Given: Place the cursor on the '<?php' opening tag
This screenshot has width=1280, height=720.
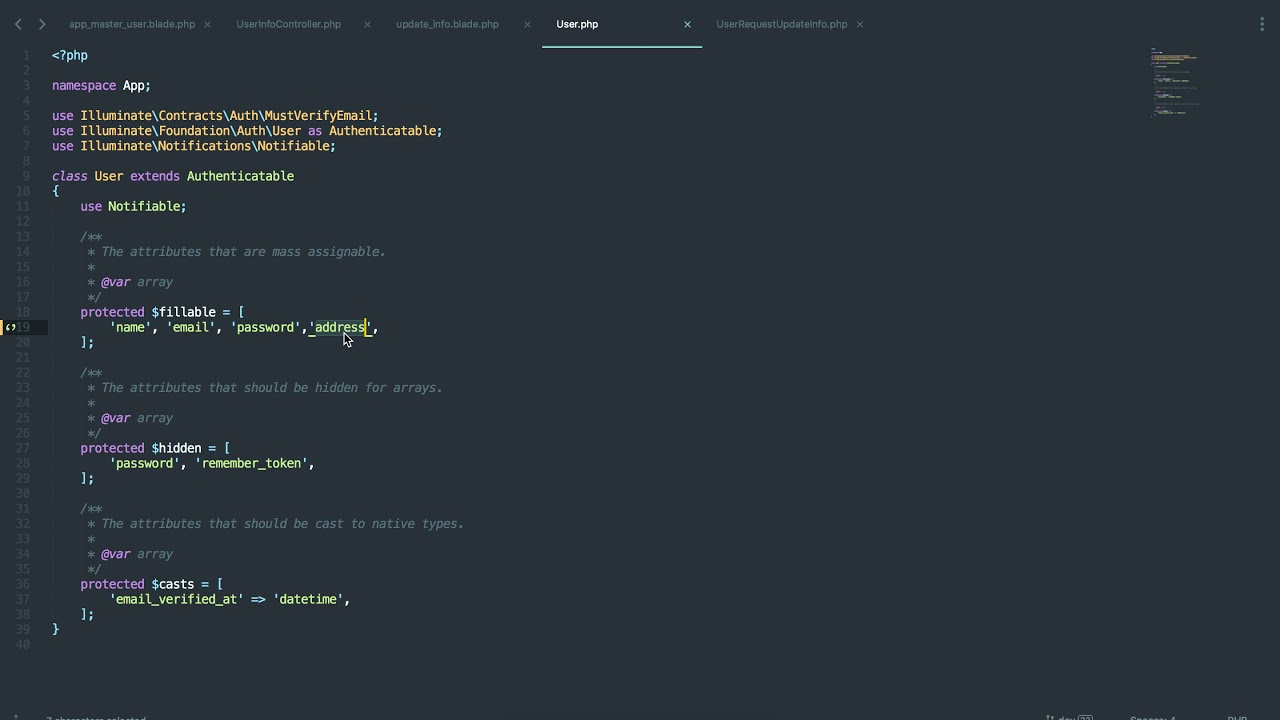Looking at the screenshot, I should click(70, 55).
